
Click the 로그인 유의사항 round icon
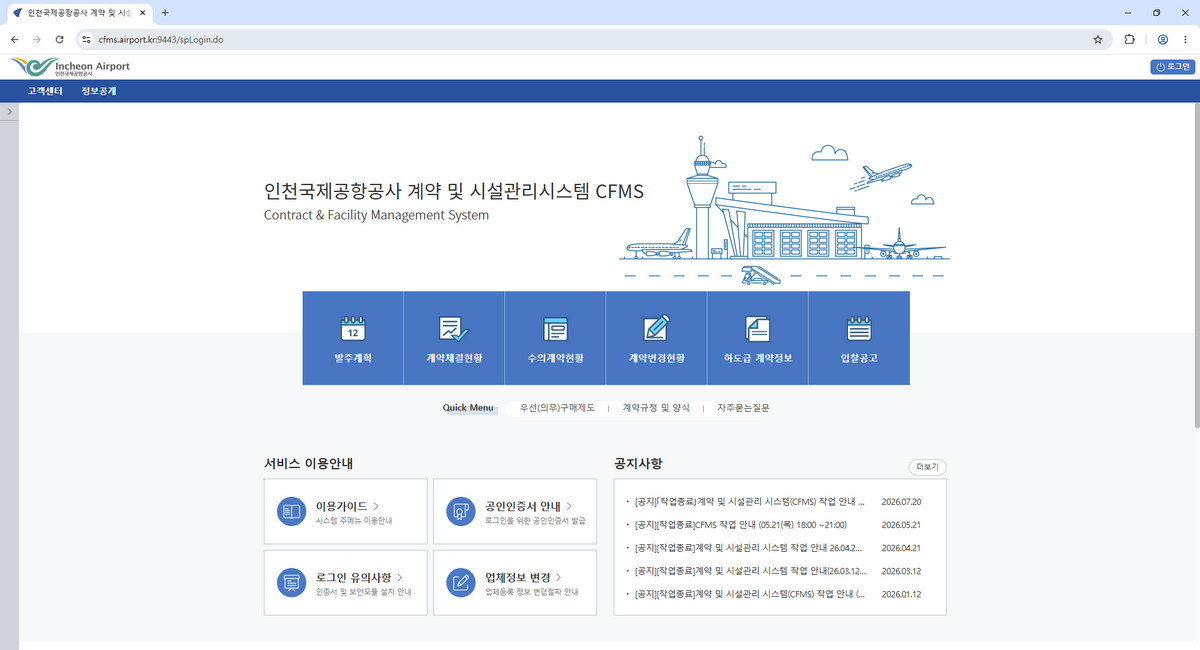(291, 582)
